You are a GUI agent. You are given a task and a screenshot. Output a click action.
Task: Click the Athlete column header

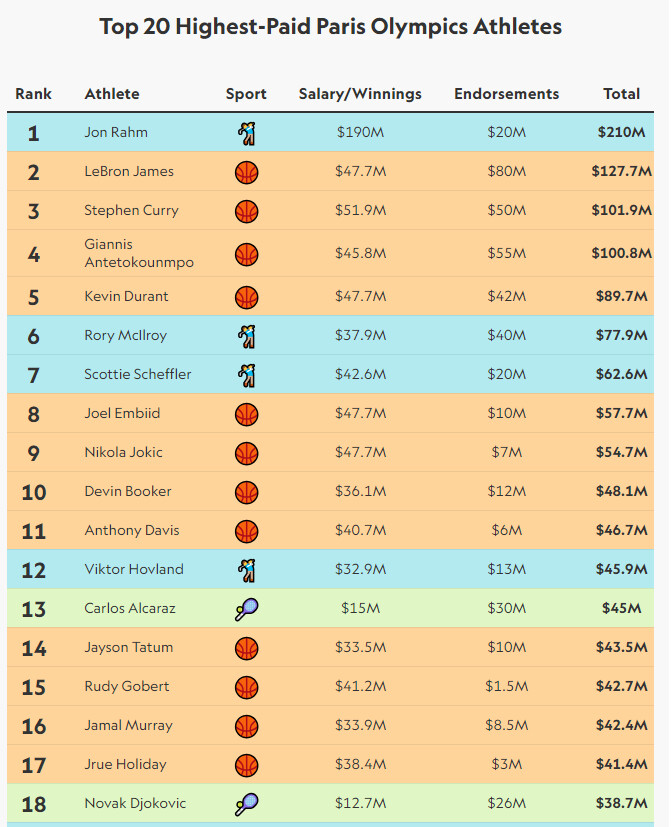(112, 94)
